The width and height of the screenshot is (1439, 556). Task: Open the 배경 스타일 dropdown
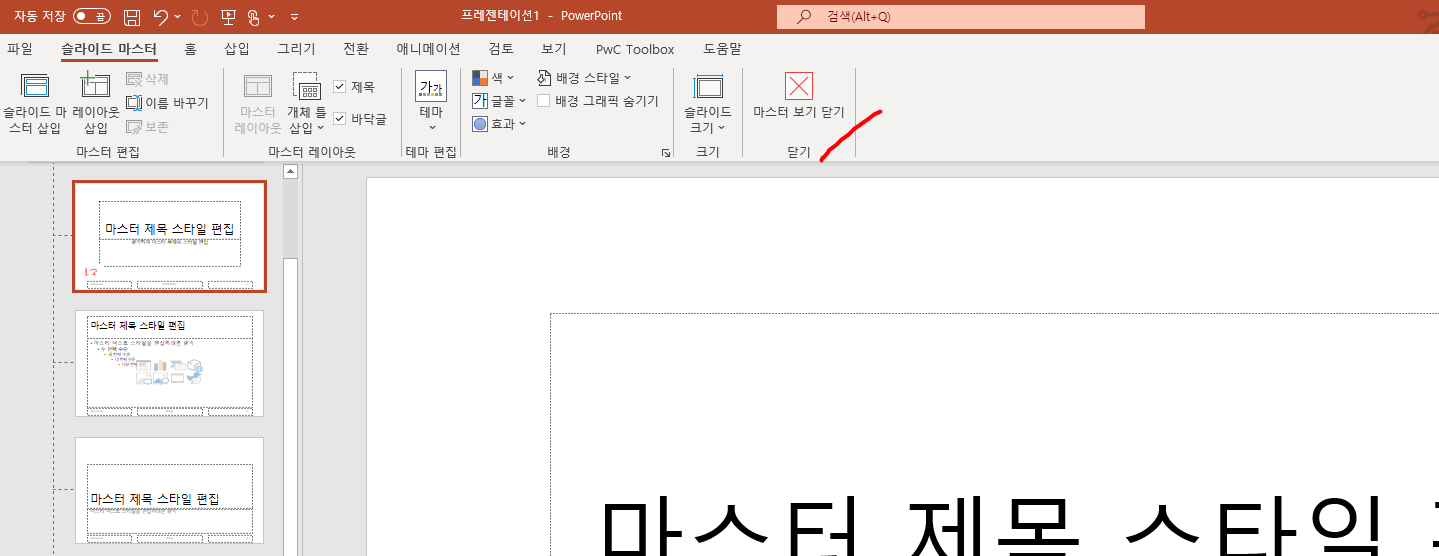pyautogui.click(x=584, y=78)
